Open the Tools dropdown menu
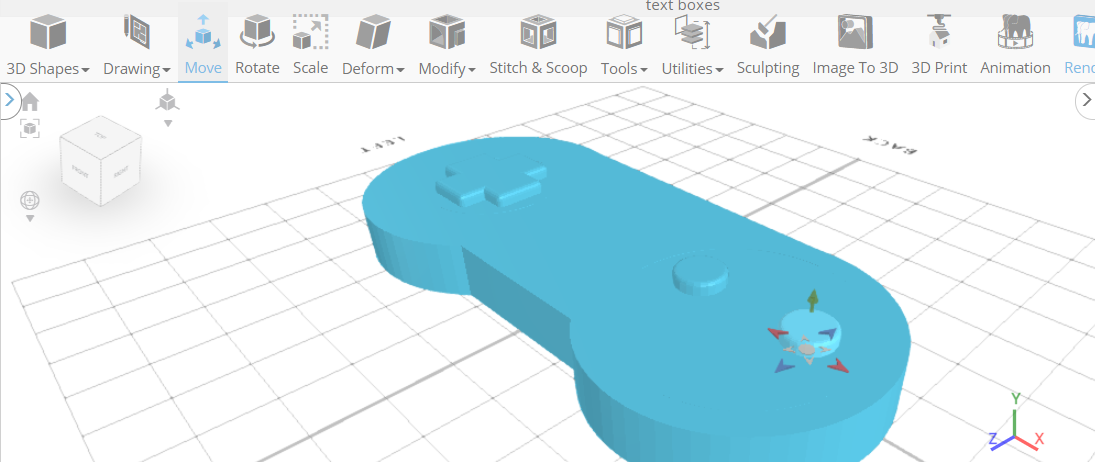Viewport: 1095px width, 462px height. (x=624, y=47)
